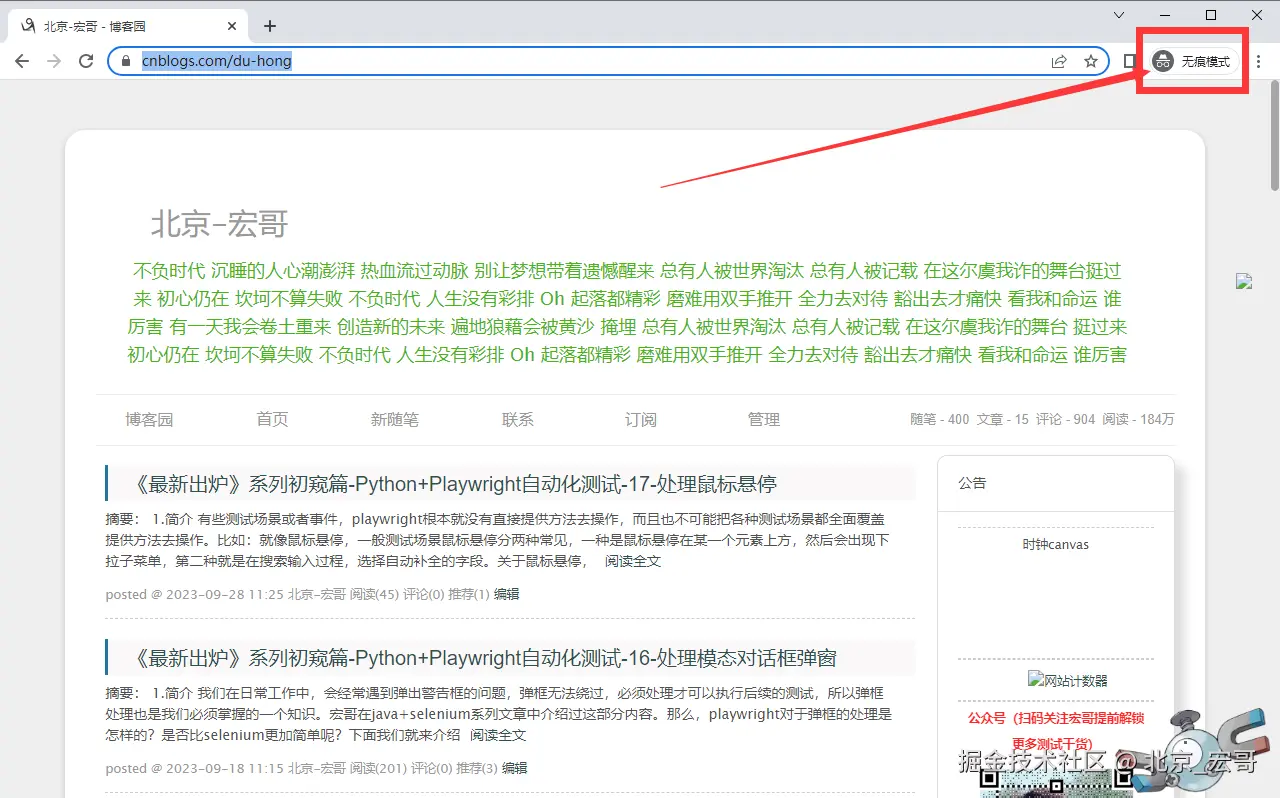The width and height of the screenshot is (1280, 798).
Task: Share this page using the address bar share icon
Action: point(1059,61)
